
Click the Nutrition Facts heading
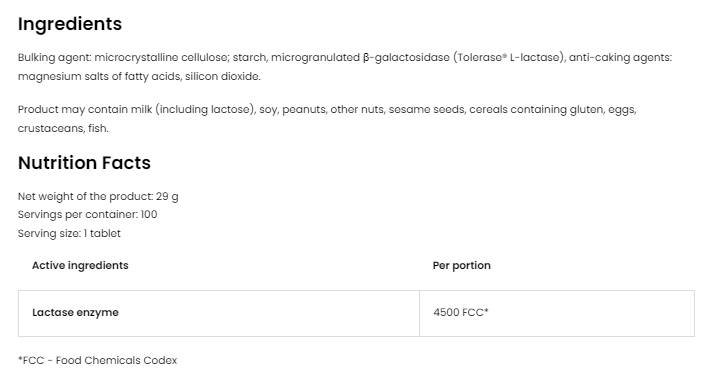click(84, 163)
